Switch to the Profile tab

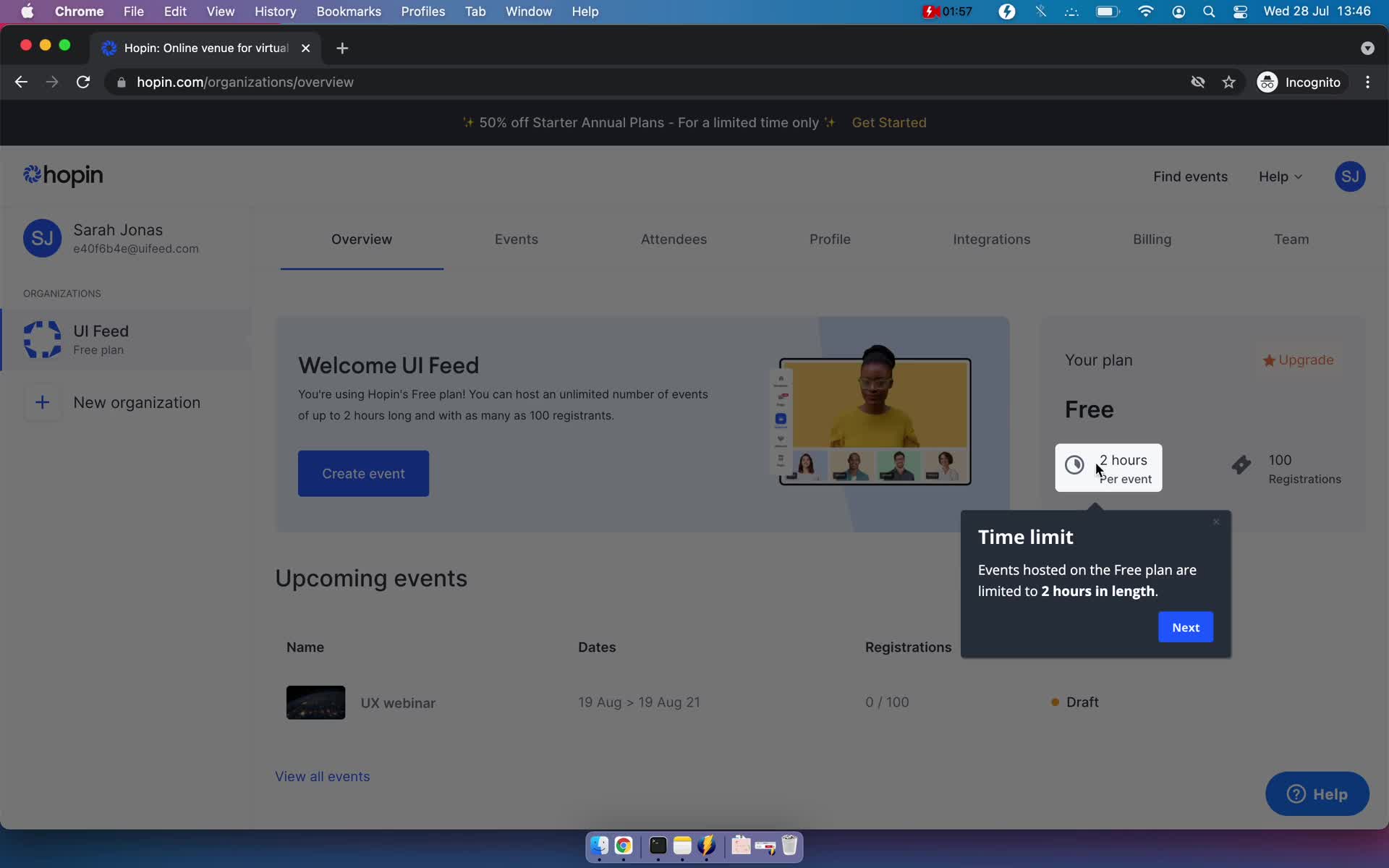point(830,239)
